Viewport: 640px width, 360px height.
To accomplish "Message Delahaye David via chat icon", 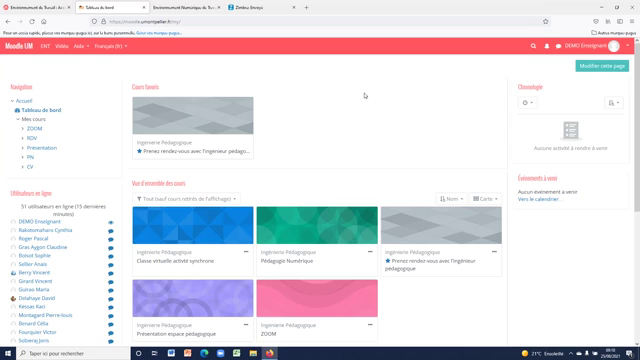I will pos(111,299).
